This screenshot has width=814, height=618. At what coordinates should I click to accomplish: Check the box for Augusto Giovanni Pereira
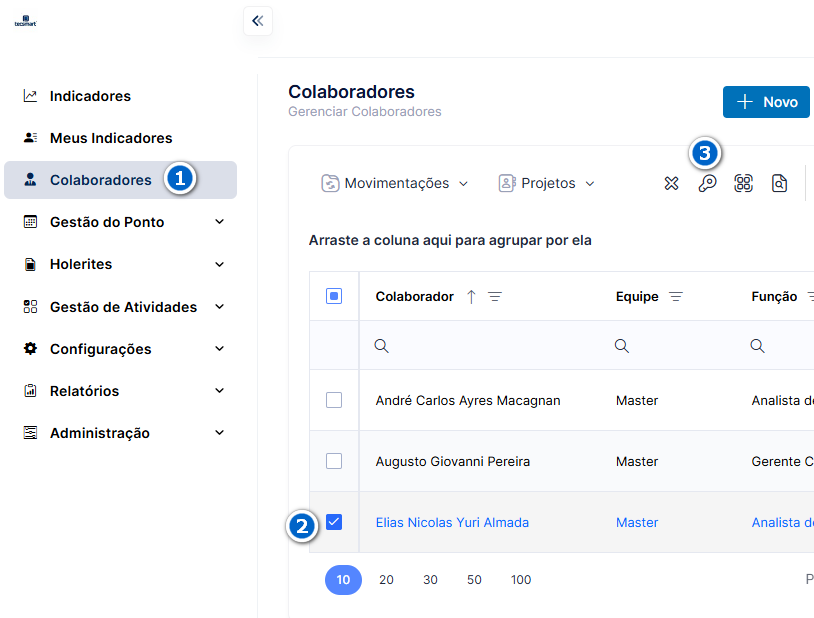334,461
